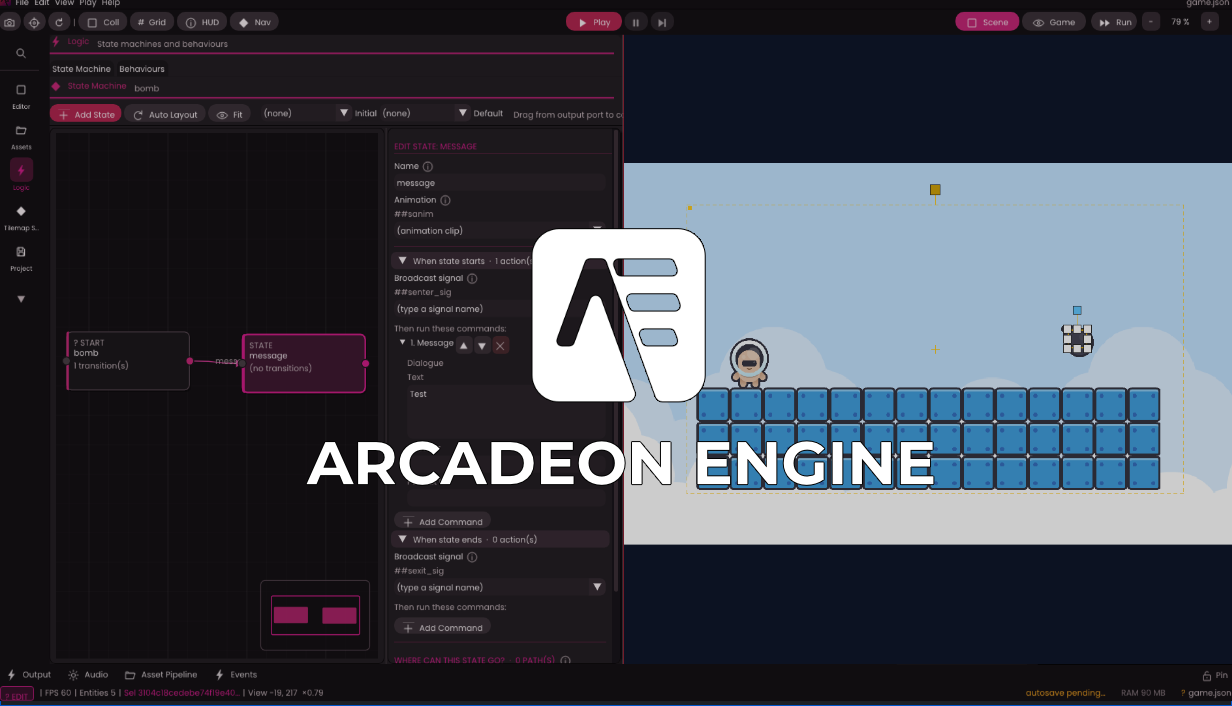
Task: Click info icon beside first Broadcast signal
Action: click(472, 278)
